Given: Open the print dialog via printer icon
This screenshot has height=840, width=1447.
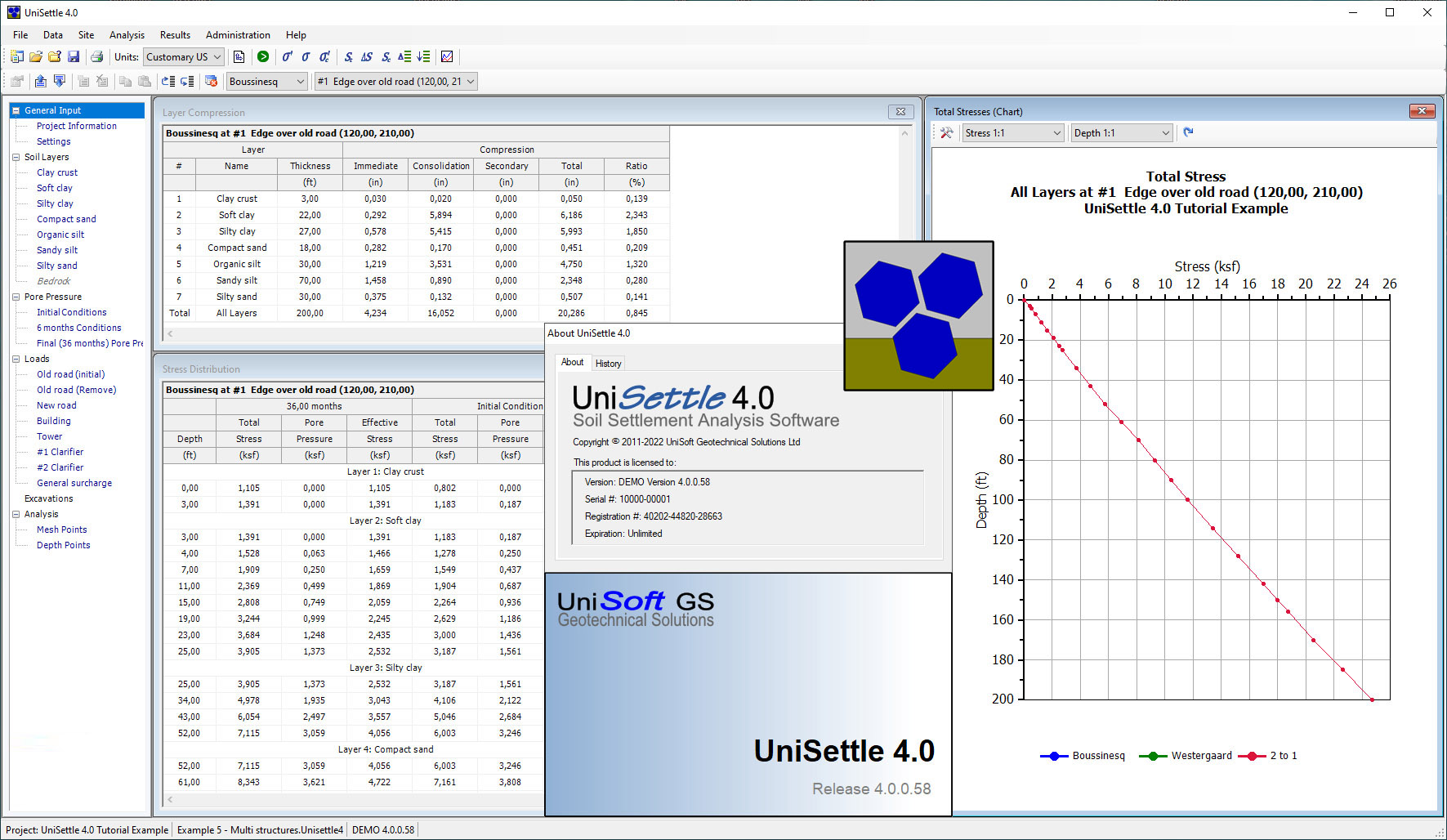Looking at the screenshot, I should (97, 56).
